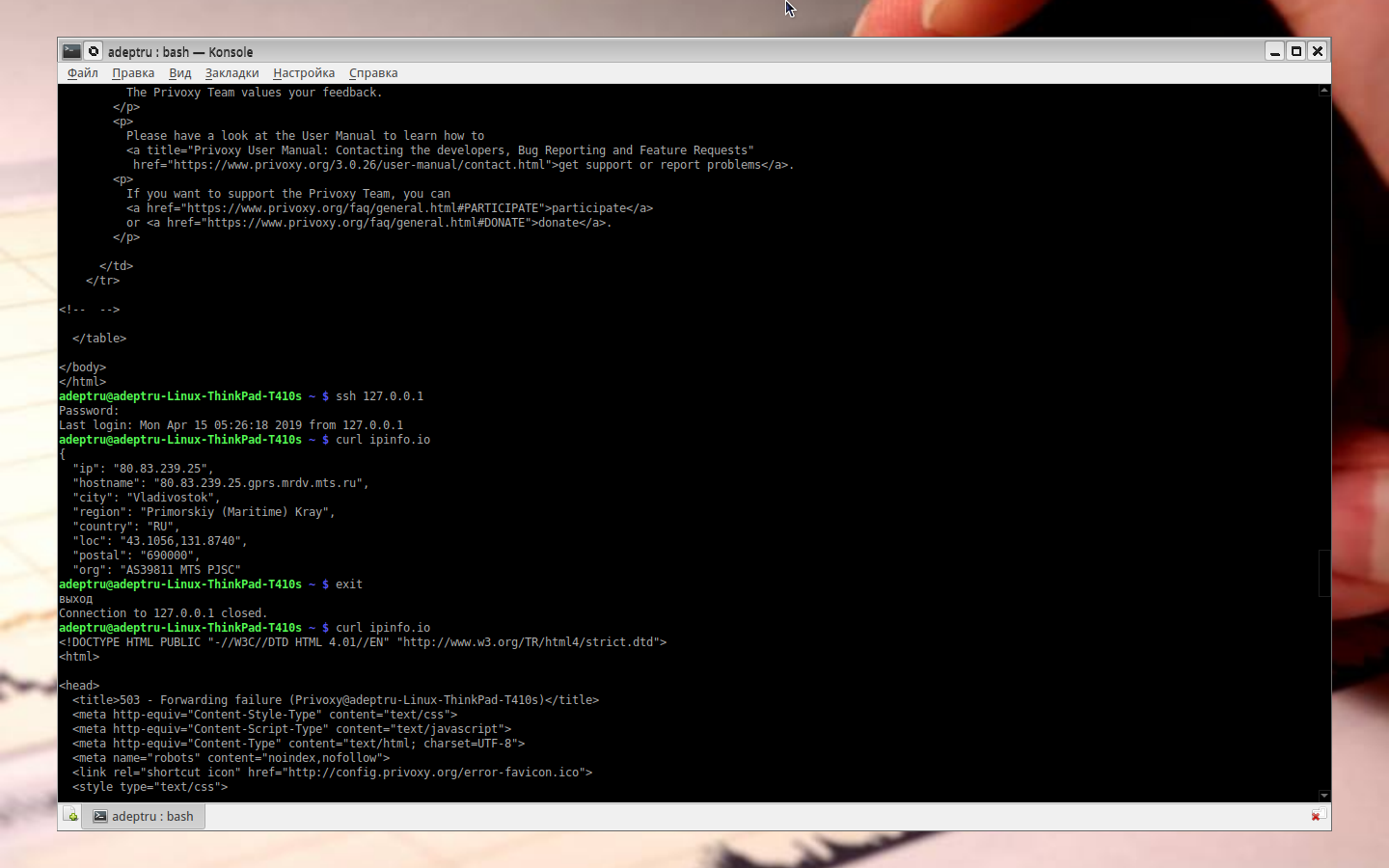Click the '<head>' tag line
This screenshot has height=868, width=1389.
[x=79, y=686]
